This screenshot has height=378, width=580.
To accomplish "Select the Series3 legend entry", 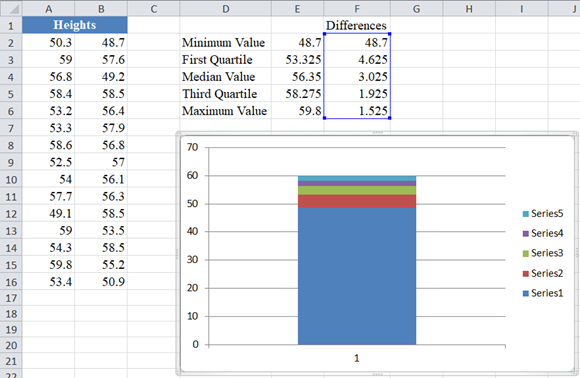I will [x=543, y=253].
